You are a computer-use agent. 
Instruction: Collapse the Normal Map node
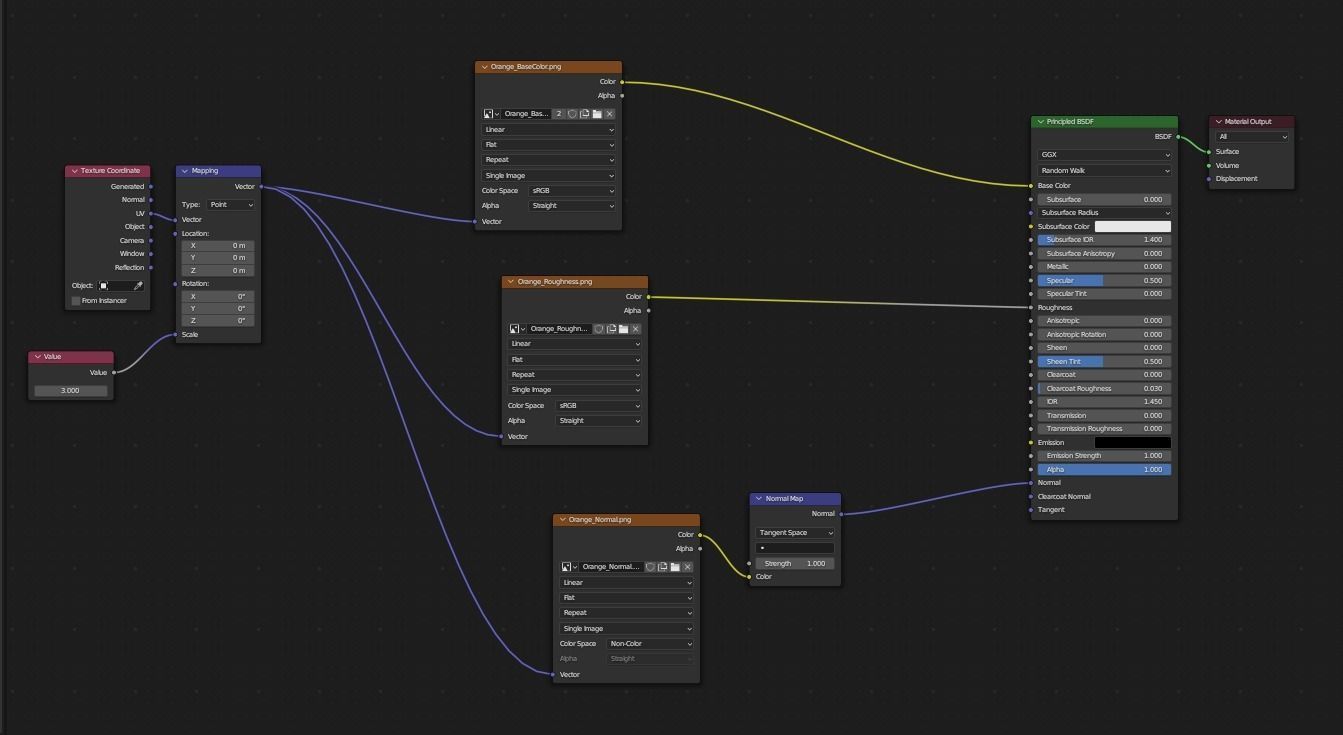coord(758,499)
